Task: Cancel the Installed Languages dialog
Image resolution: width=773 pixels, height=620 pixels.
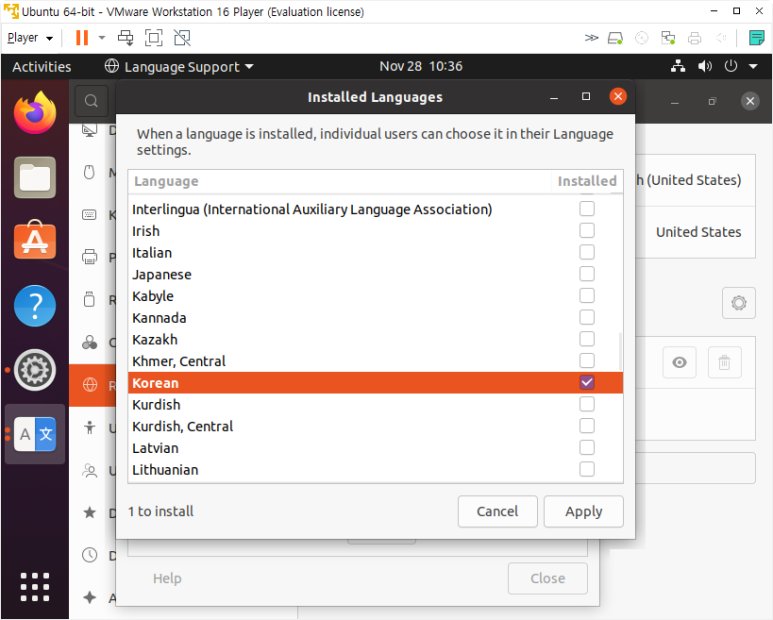Action: tap(497, 512)
